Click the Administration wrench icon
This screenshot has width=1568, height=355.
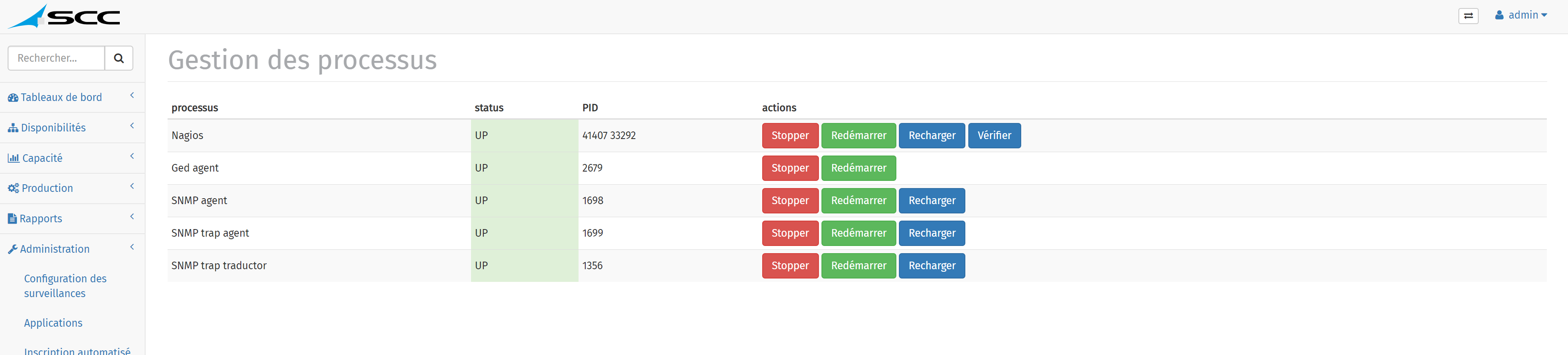coord(12,249)
